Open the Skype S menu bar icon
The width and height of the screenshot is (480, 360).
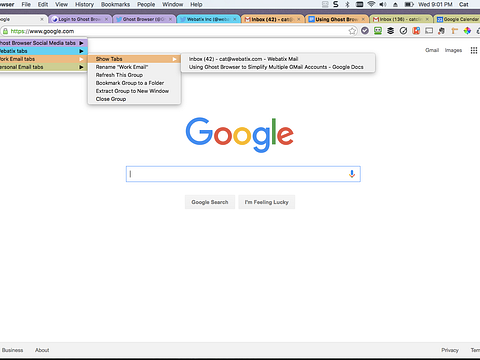point(336,4)
